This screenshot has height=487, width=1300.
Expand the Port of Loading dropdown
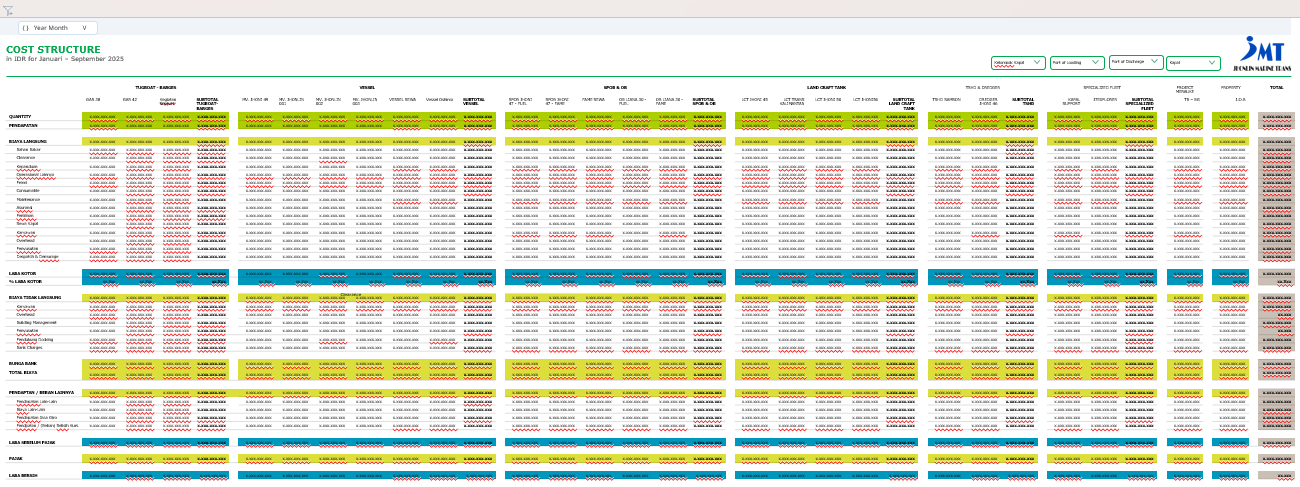(x=1077, y=62)
